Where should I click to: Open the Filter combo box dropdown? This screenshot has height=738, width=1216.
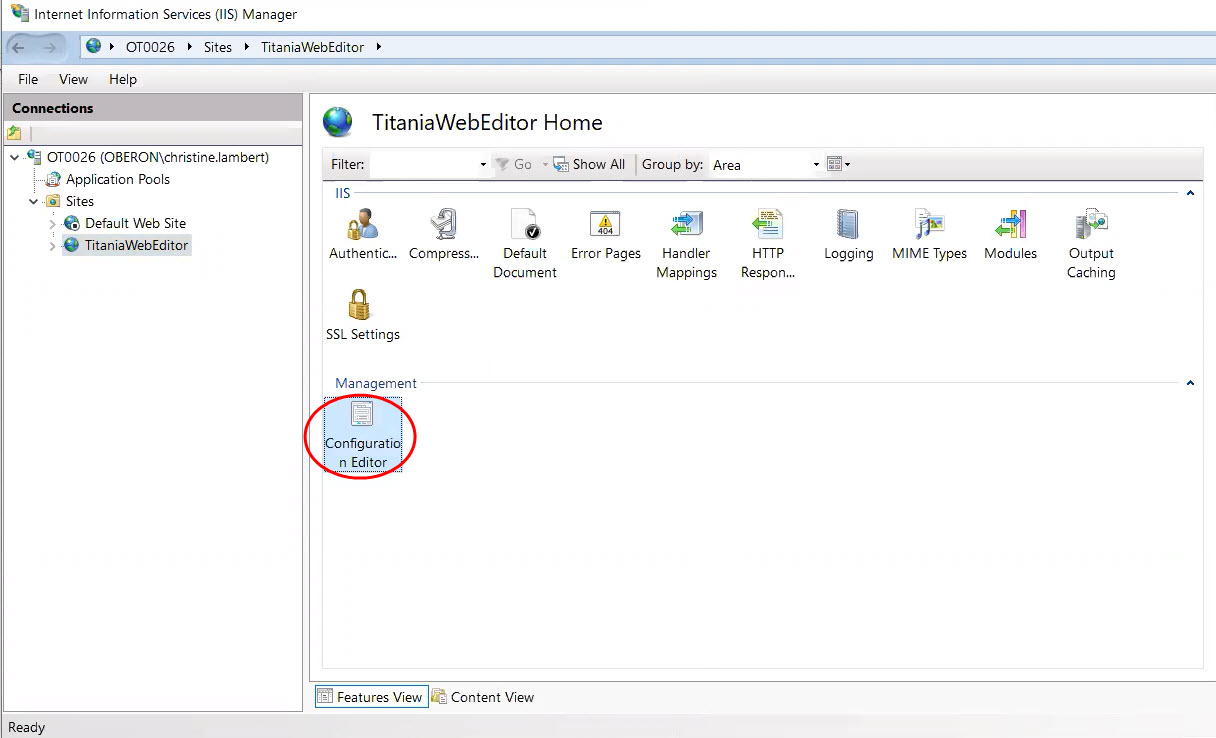tap(483, 165)
